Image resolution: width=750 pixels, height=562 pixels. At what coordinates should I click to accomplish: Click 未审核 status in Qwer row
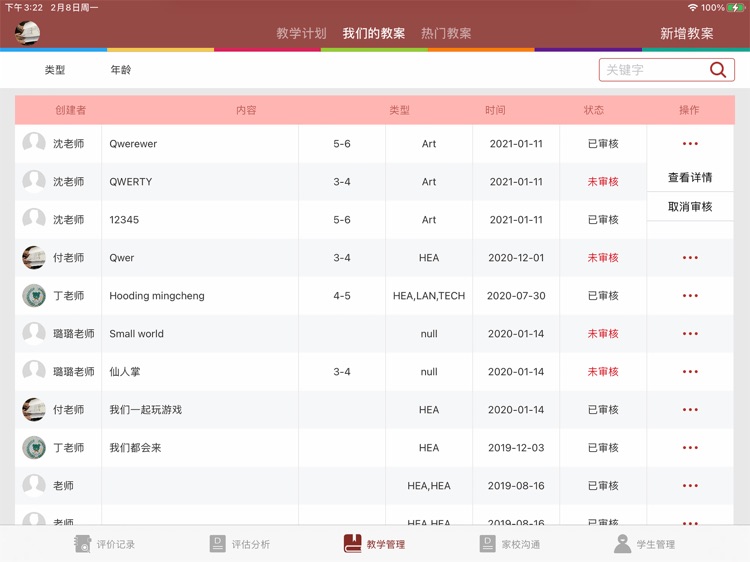tap(603, 258)
